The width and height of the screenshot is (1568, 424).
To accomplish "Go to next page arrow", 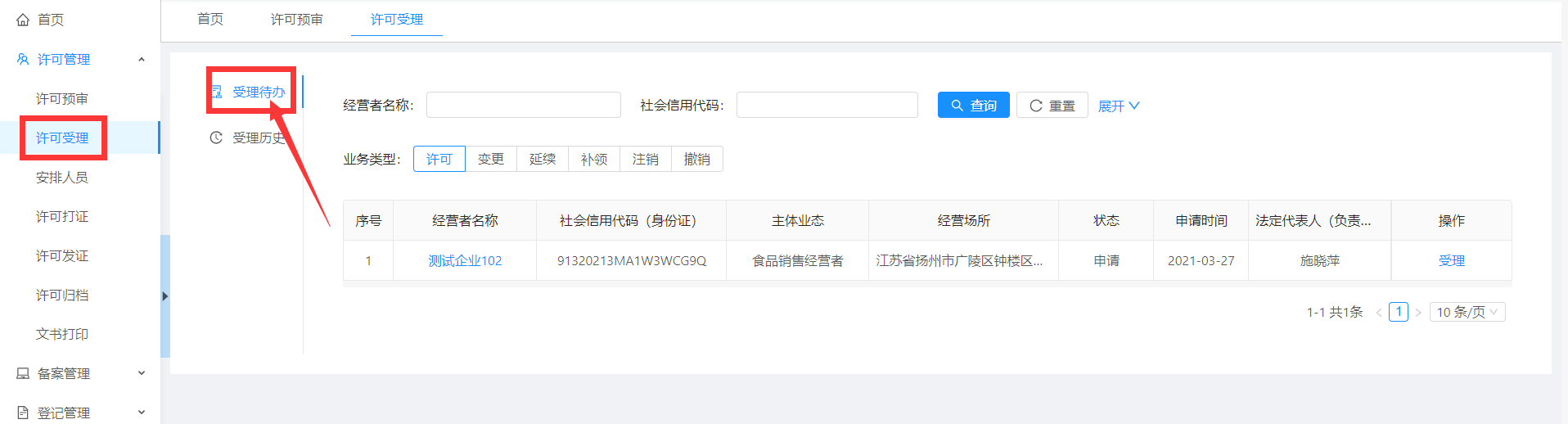I will click(1418, 313).
